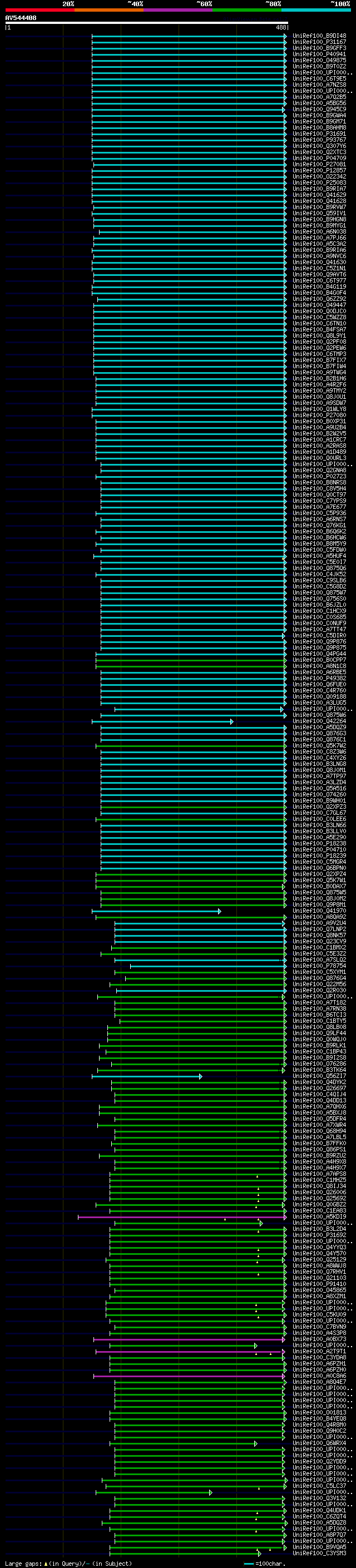
Task: Click UniRef100_P93767 entry
Action: click(x=319, y=140)
